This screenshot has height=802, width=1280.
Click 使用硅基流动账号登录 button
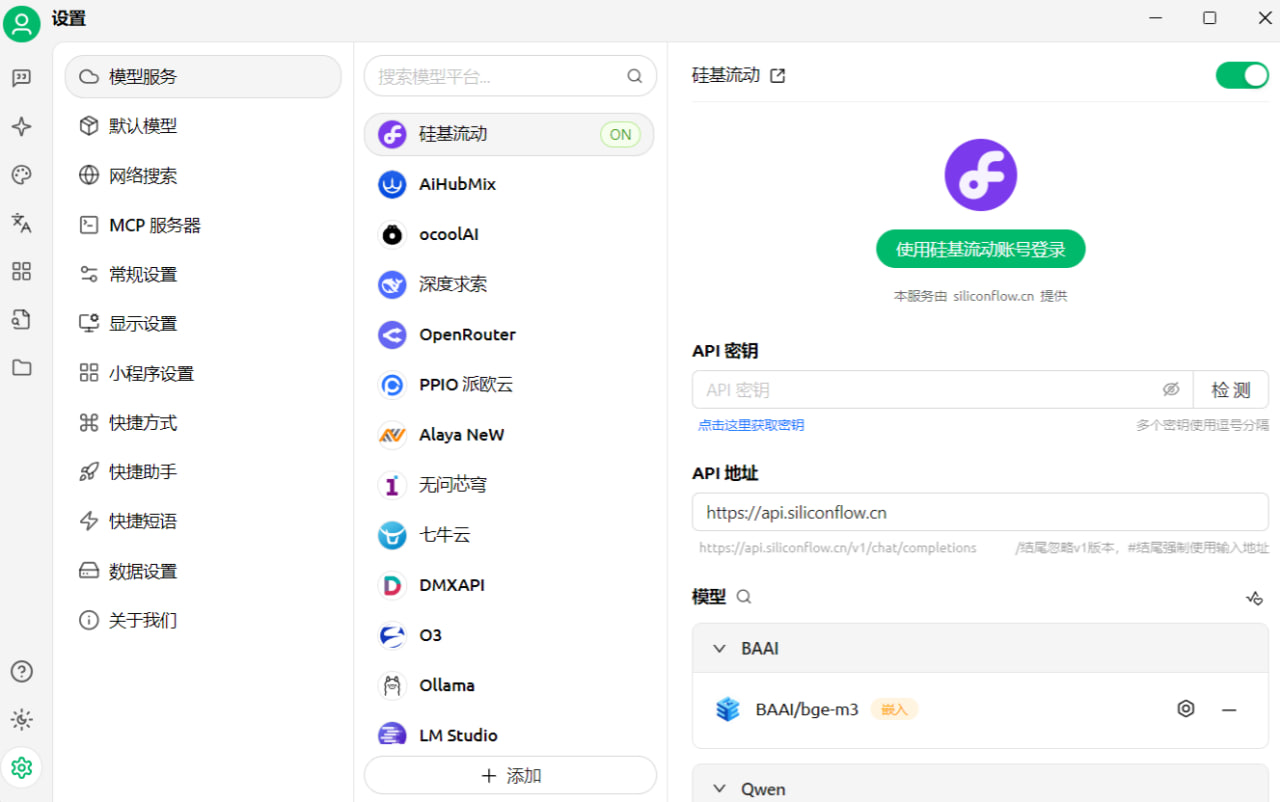pos(981,249)
